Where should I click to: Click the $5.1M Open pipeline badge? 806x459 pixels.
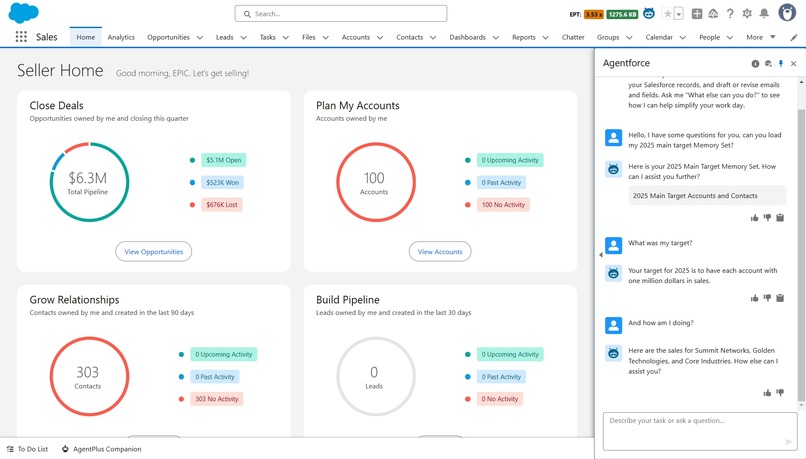[224, 160]
